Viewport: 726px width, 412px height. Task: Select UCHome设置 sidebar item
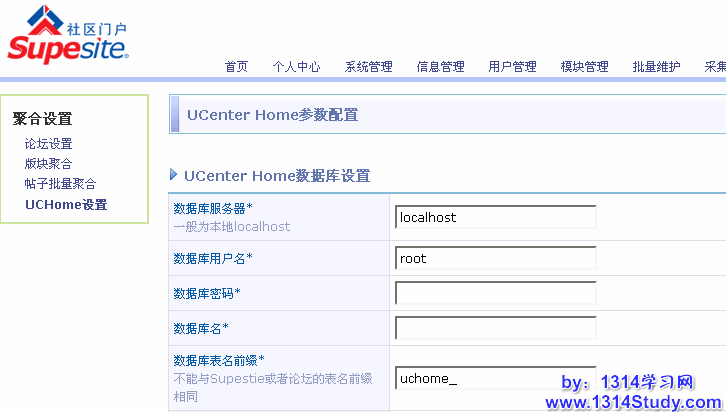click(x=66, y=205)
